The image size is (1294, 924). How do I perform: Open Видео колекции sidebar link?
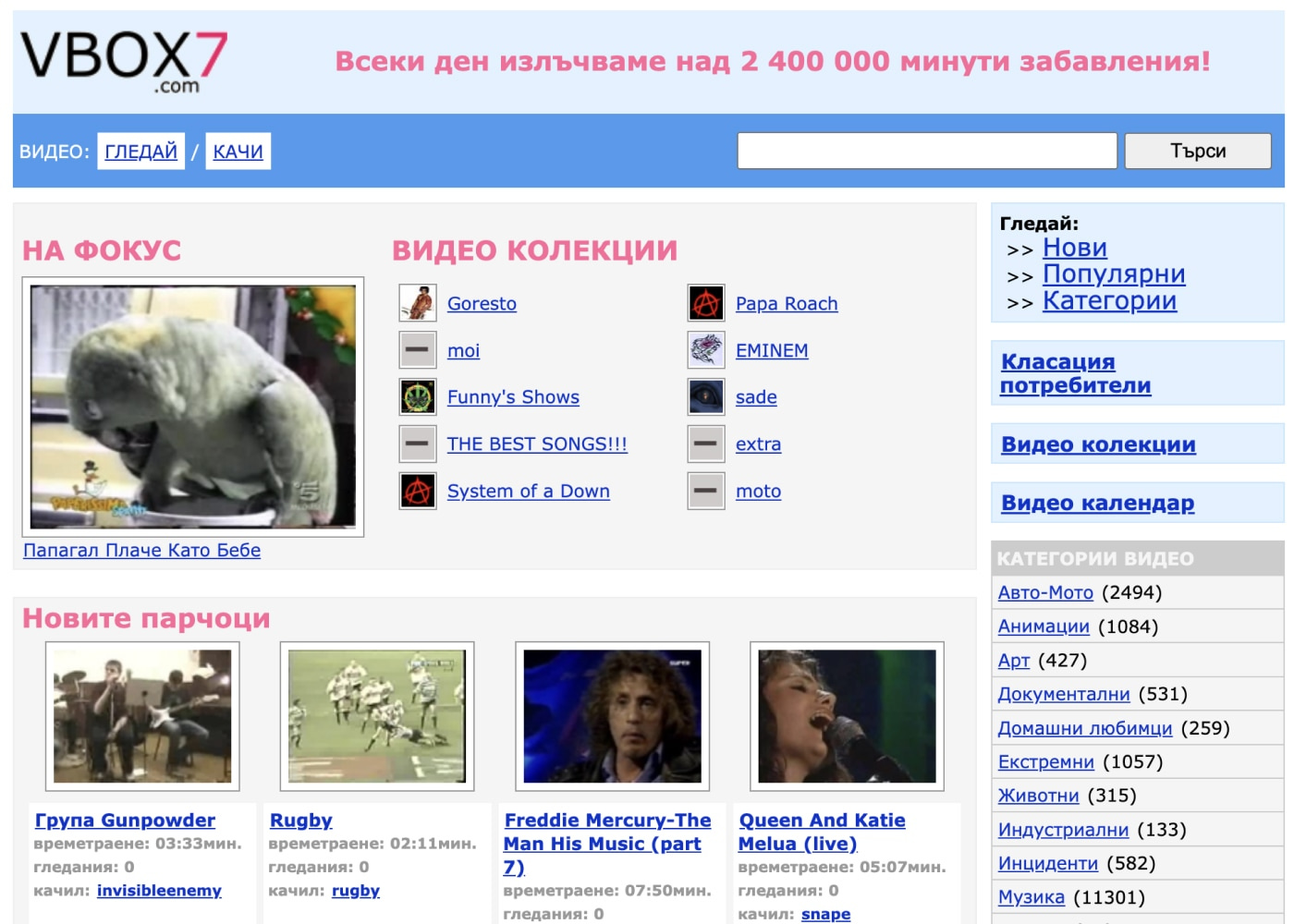point(1098,444)
